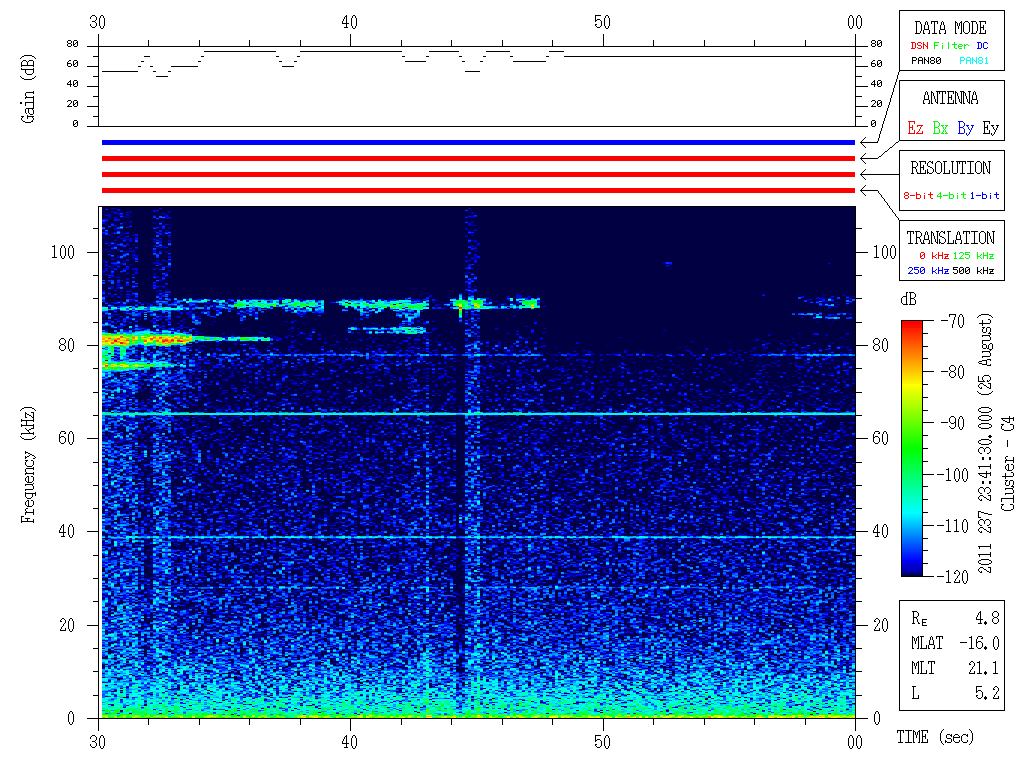
Task: Click the TRANSLATION legend title
Action: (950, 238)
